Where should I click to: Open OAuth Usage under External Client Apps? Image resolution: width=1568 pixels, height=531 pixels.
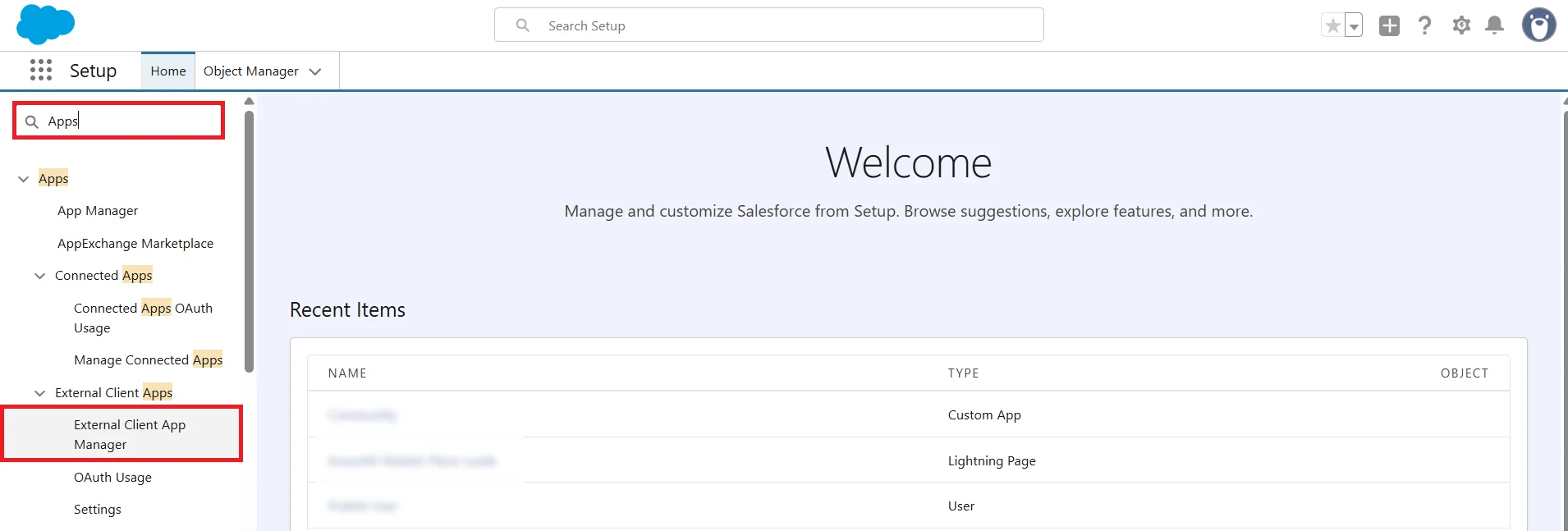click(112, 478)
